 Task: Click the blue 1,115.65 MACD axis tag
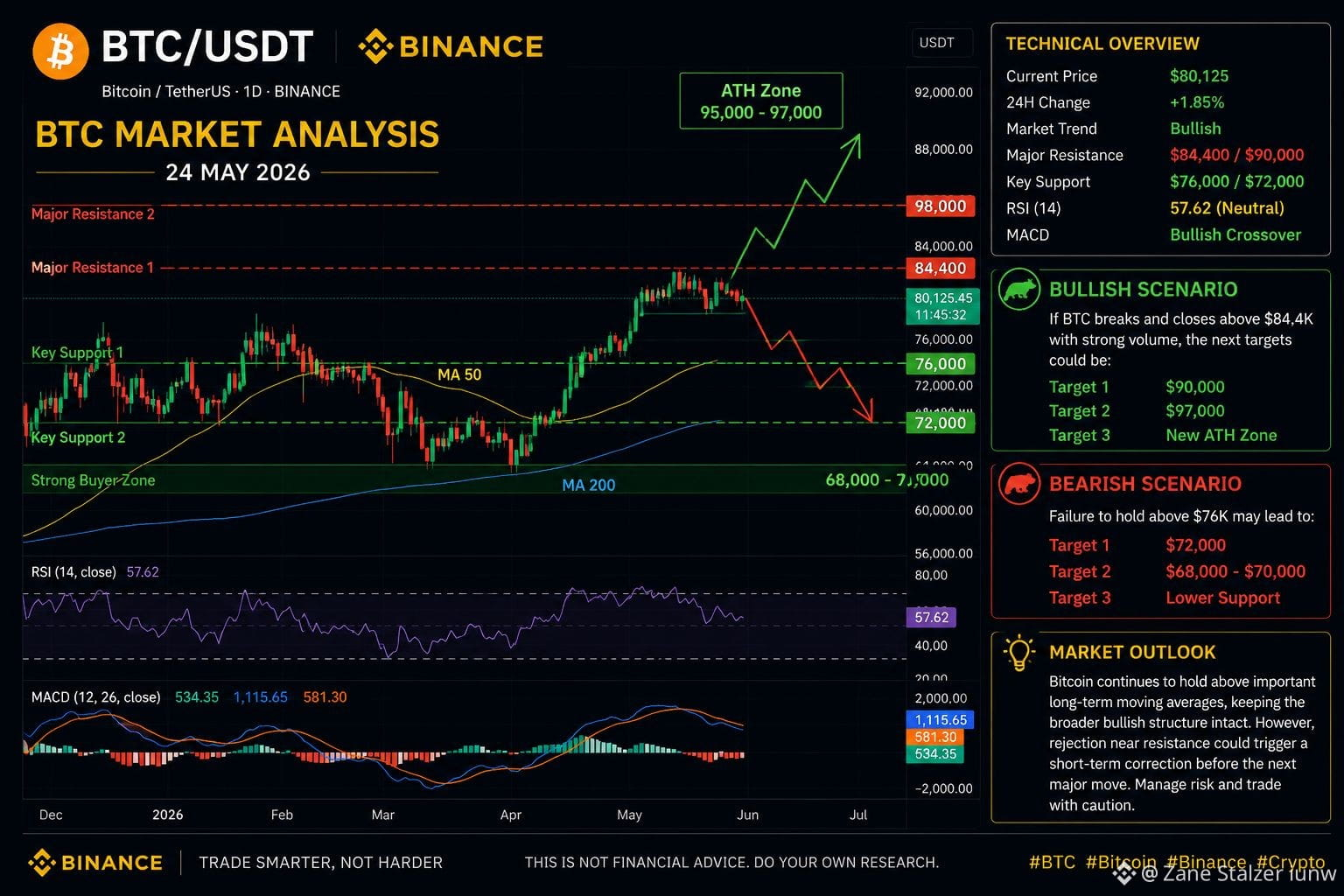[x=941, y=720]
